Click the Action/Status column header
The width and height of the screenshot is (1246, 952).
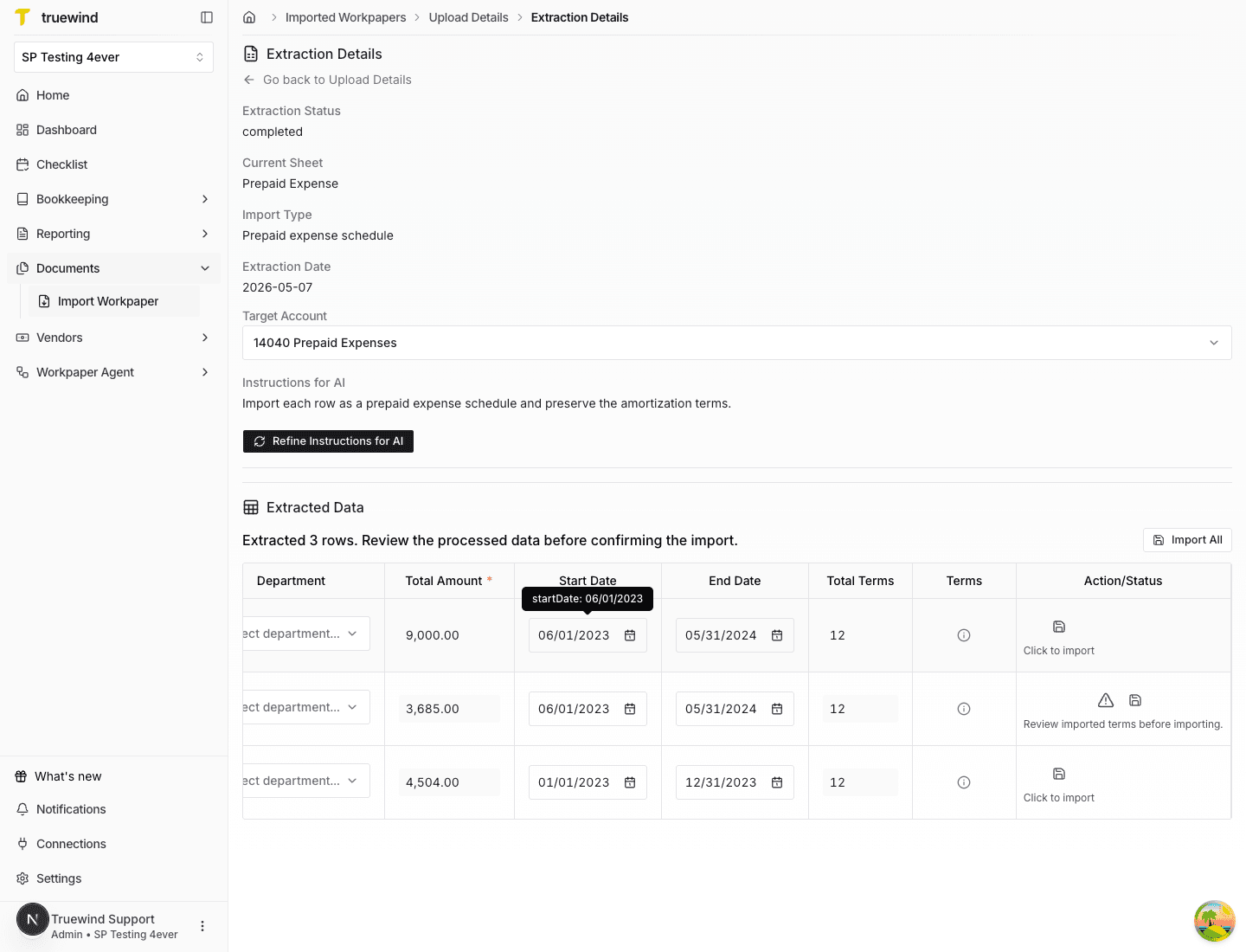click(x=1123, y=581)
